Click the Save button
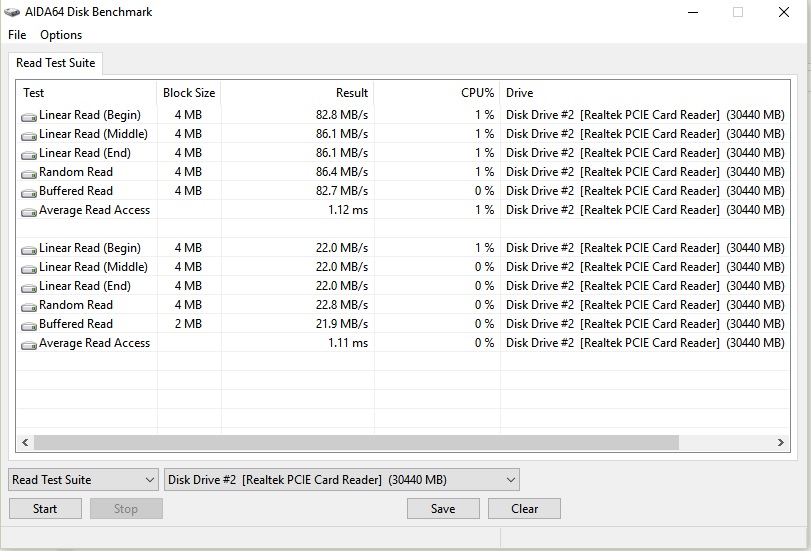This screenshot has width=811, height=551. coord(443,509)
